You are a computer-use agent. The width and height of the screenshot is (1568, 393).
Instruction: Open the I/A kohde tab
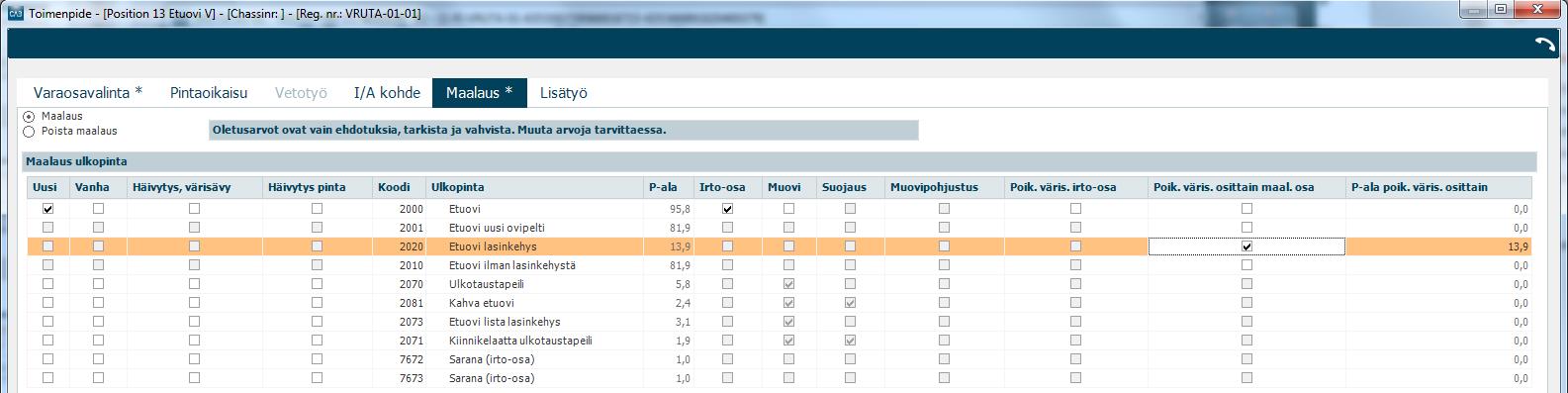386,92
